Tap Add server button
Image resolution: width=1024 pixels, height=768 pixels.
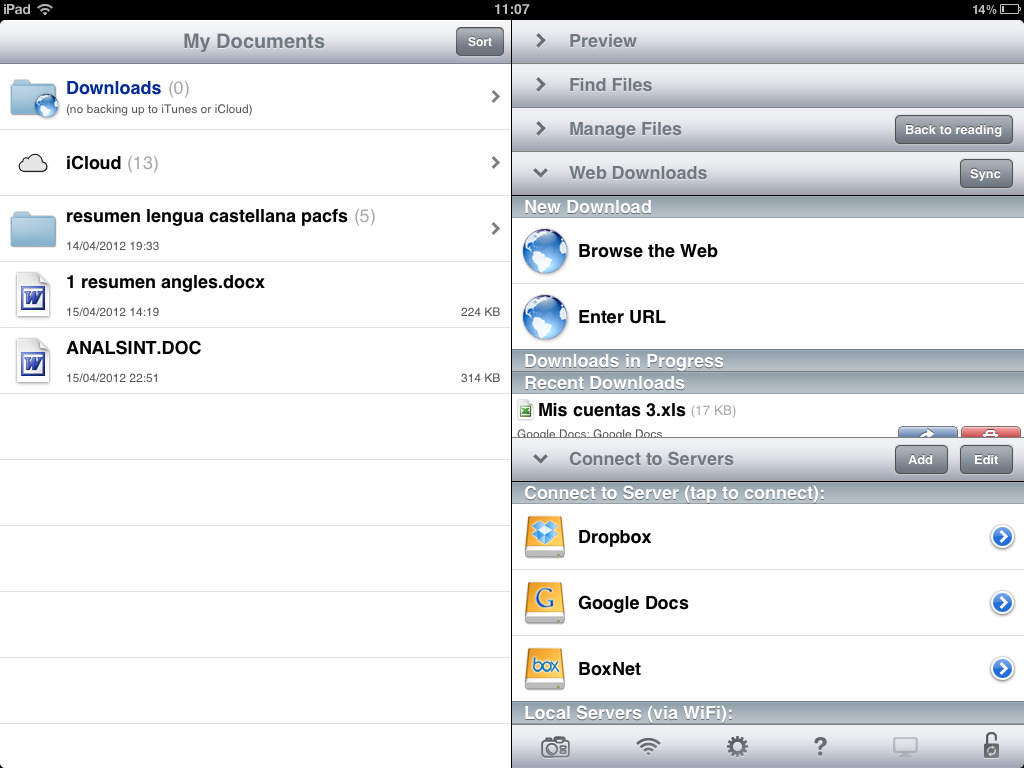[x=920, y=460]
